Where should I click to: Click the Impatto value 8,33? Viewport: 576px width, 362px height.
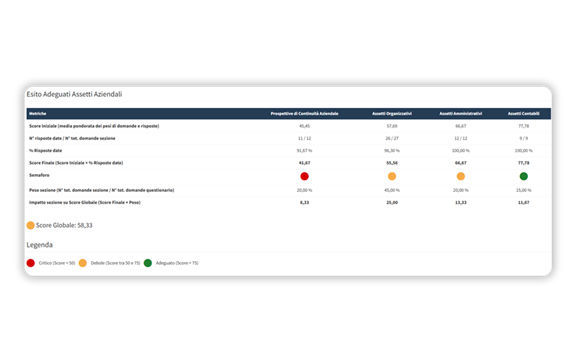[x=305, y=202]
